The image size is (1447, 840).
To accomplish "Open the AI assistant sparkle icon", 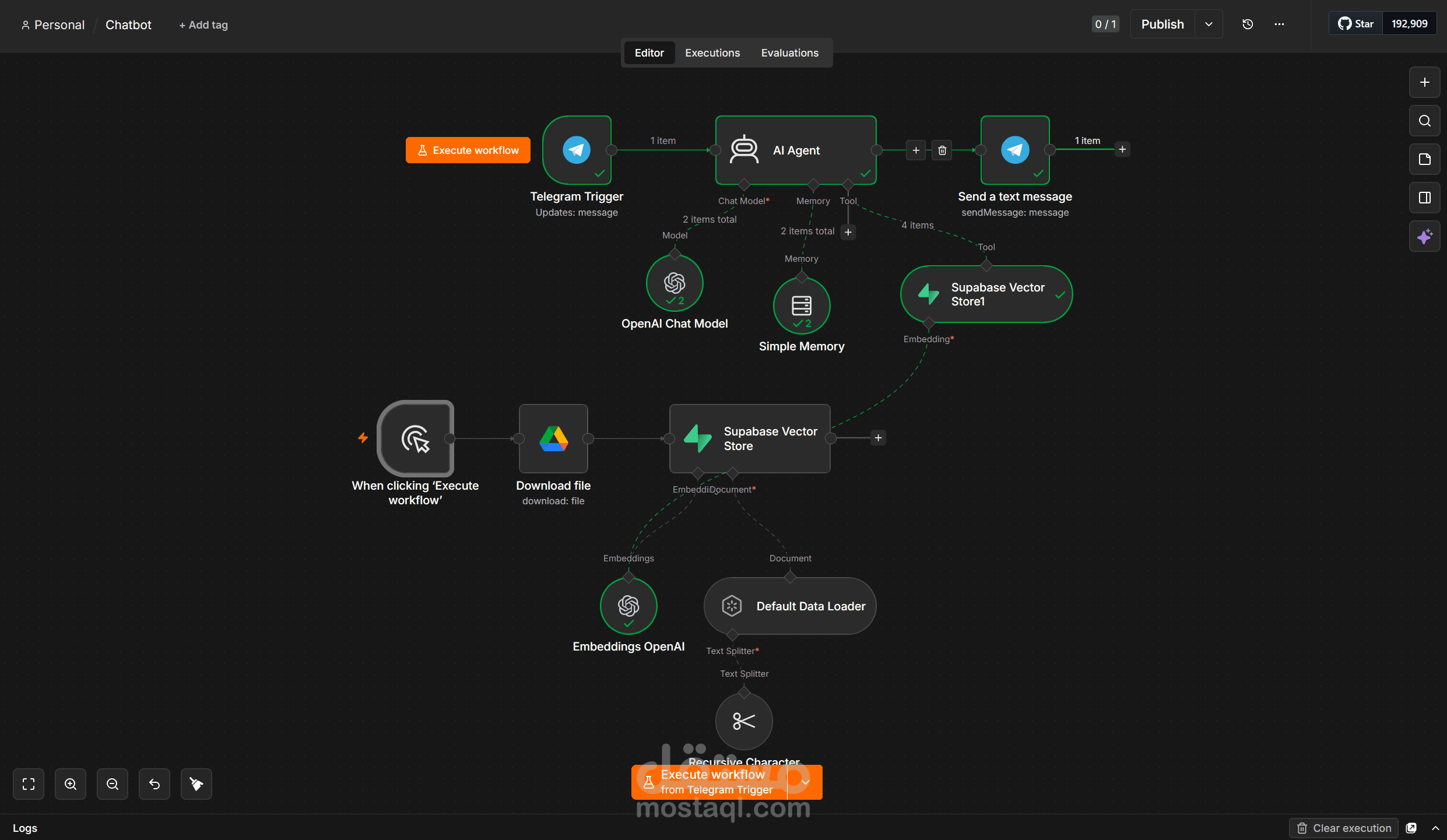I will pyautogui.click(x=1425, y=236).
